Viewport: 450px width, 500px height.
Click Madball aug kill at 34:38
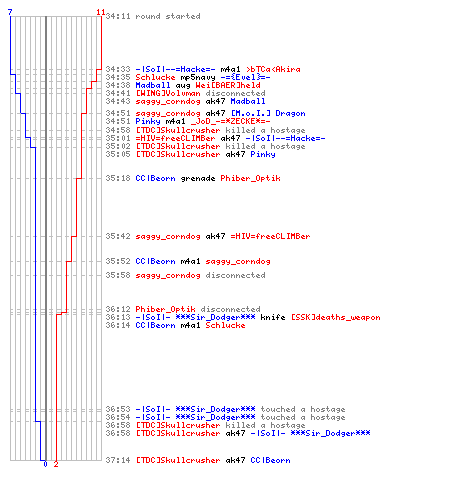[x=183, y=85]
